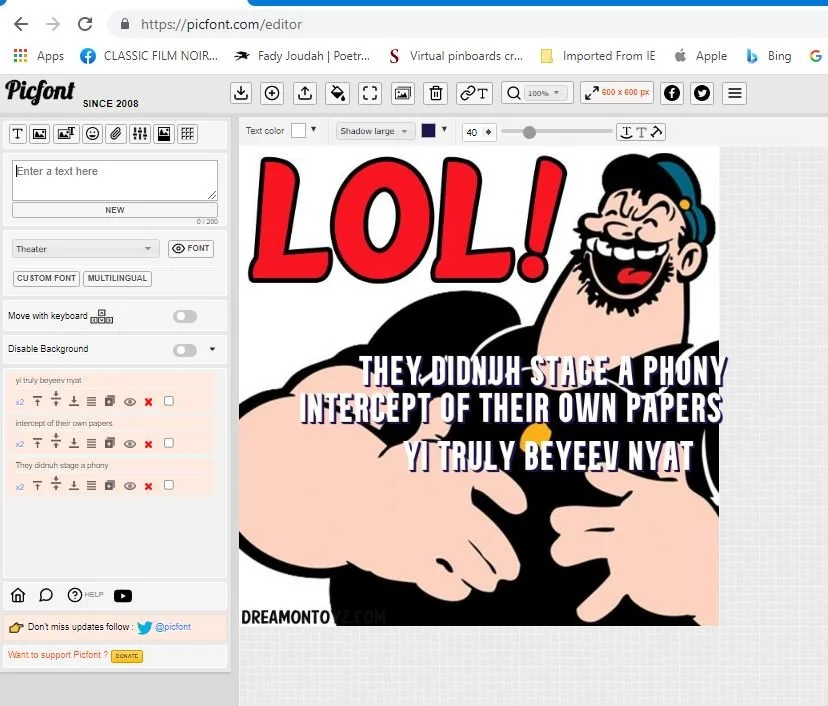Click the DONATE button

127,656
